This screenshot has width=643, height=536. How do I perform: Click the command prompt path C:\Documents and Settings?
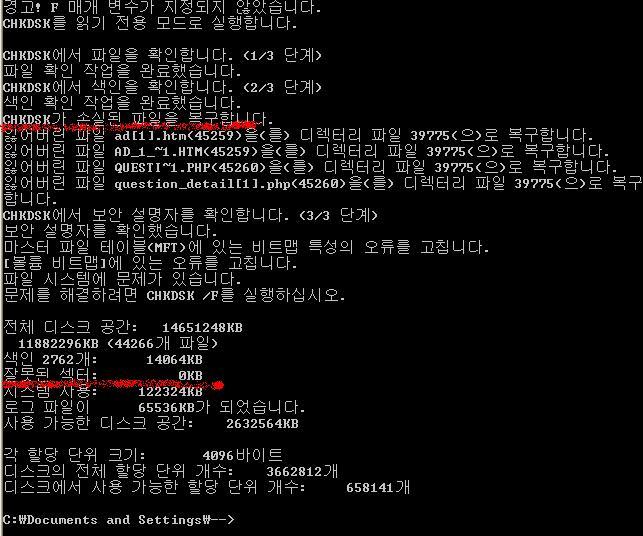click(119, 520)
